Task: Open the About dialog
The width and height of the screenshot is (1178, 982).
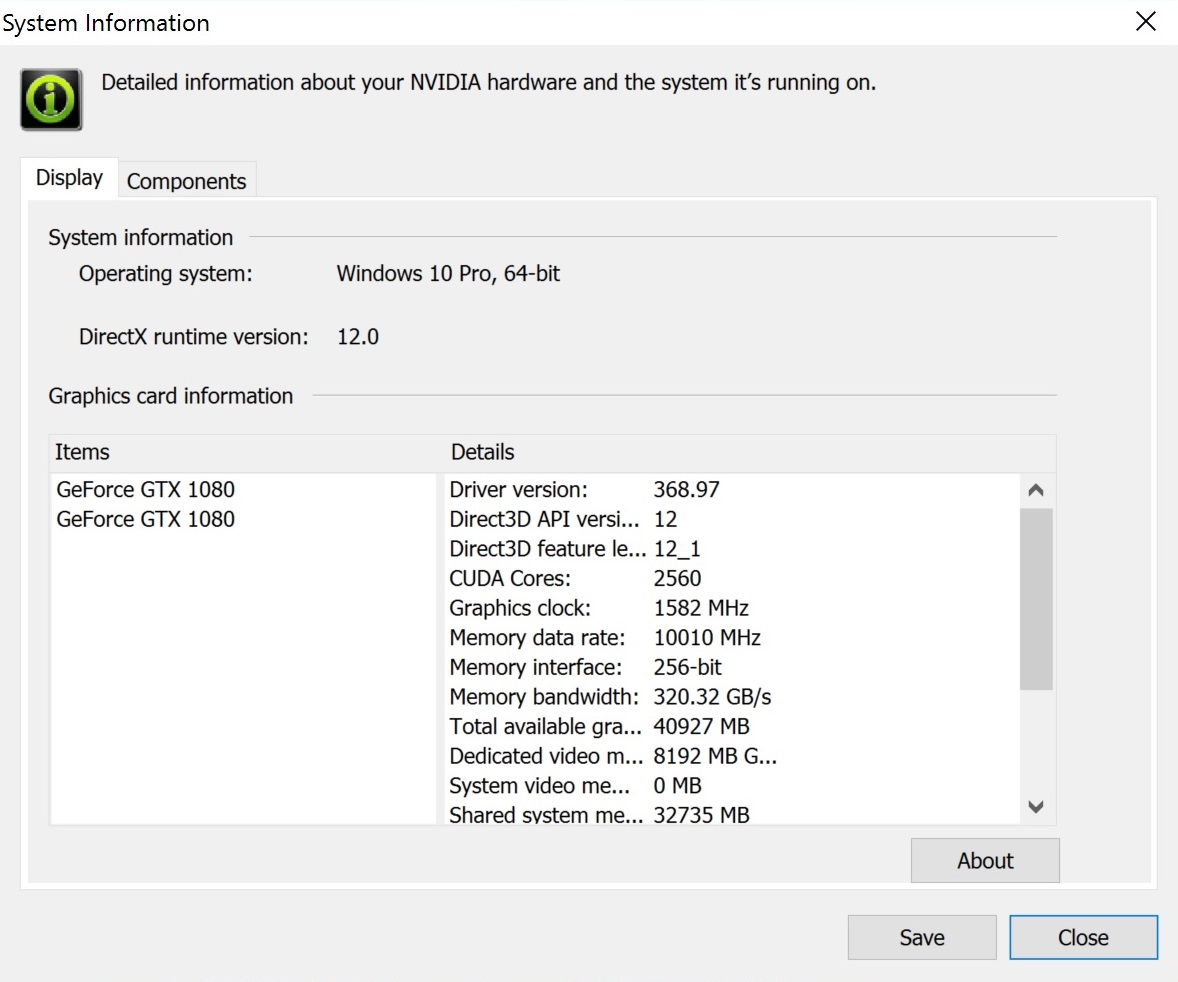Action: [x=985, y=861]
